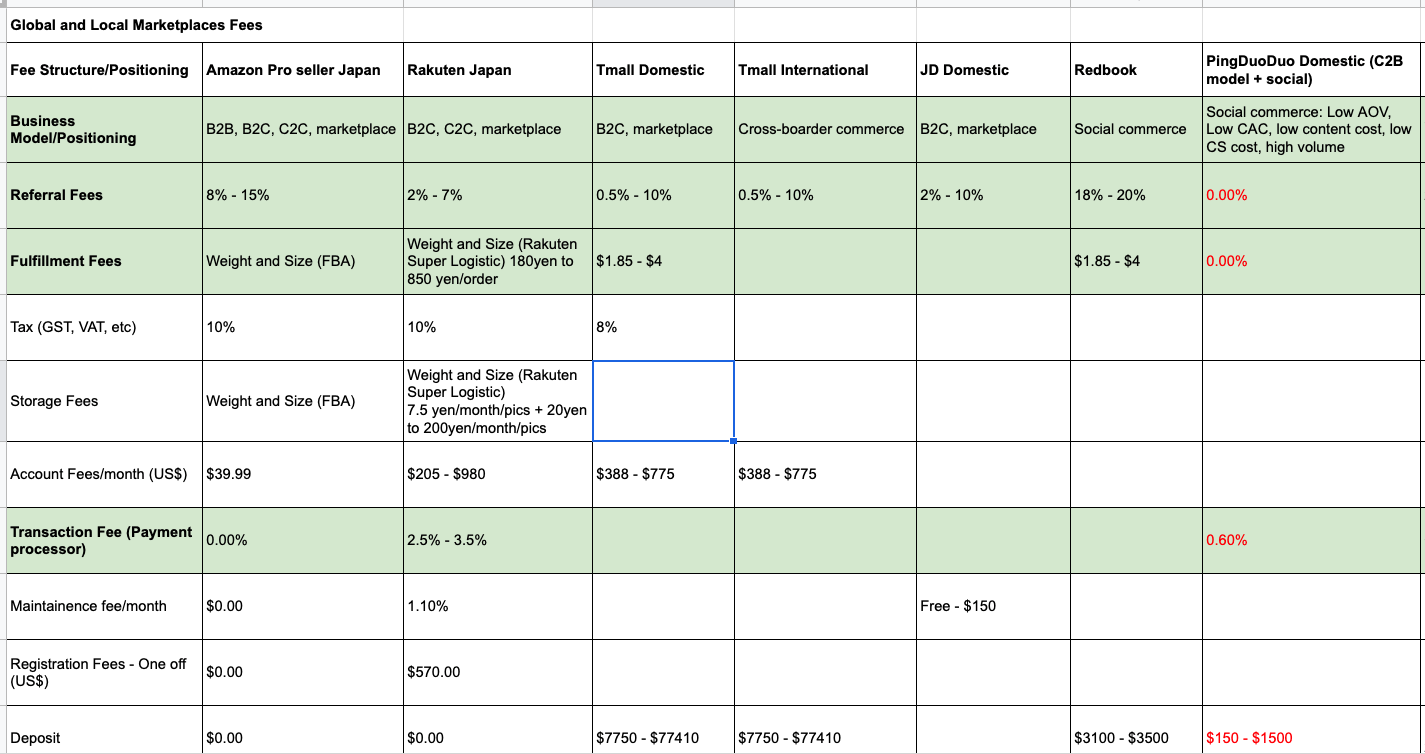Select the Rakuten Japan column header
The width and height of the screenshot is (1425, 754).
pyautogui.click(x=498, y=70)
